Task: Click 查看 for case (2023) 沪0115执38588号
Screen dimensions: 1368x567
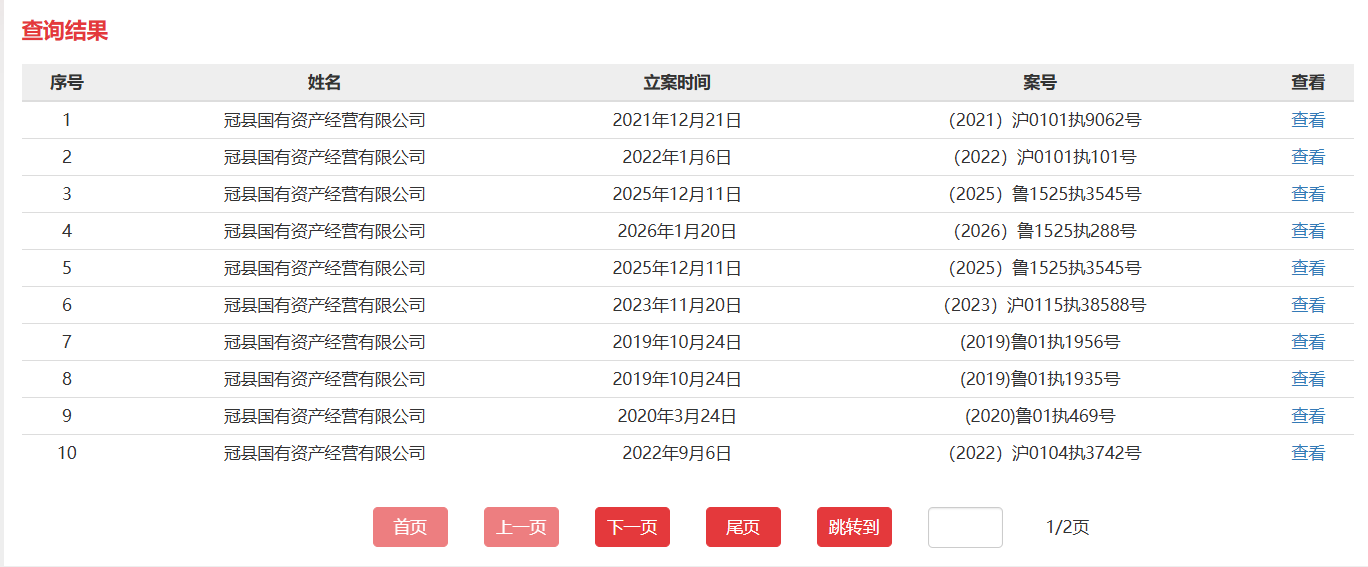Action: pos(1307,305)
